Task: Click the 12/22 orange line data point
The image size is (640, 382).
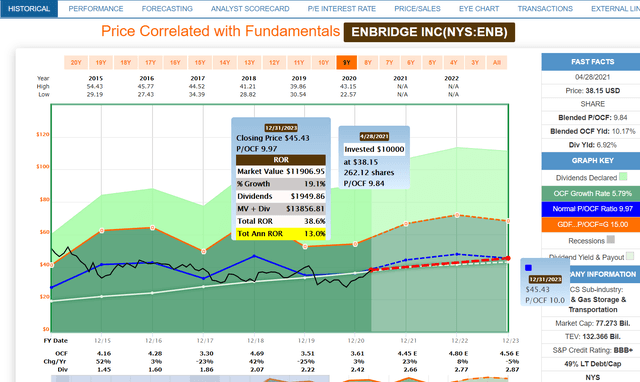Action: pyautogui.click(x=457, y=215)
